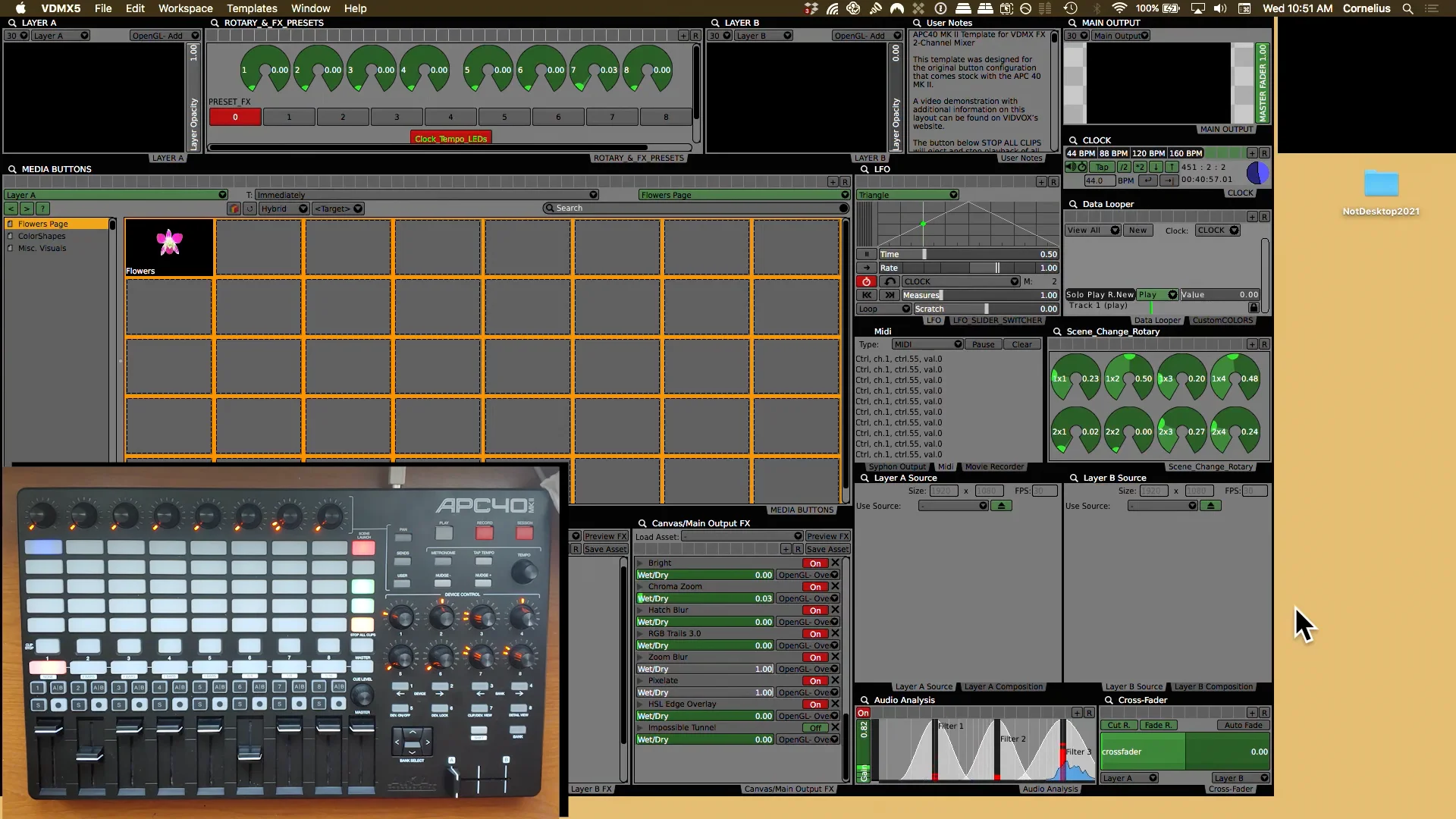Click the LFO retrigger loop-arrow icon

pyautogui.click(x=890, y=281)
